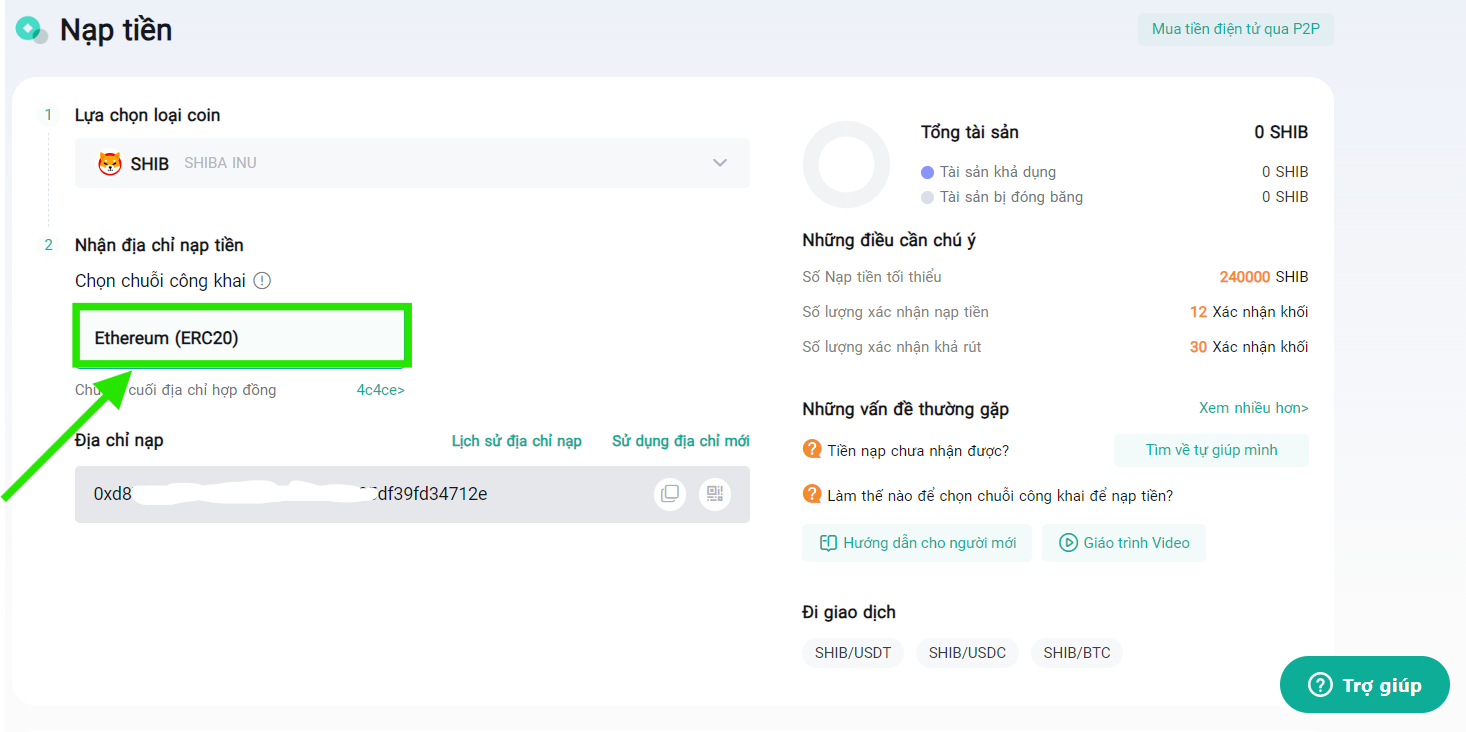Open Lịch sử địa chỉ nạp link
1466x732 pixels.
coord(516,441)
